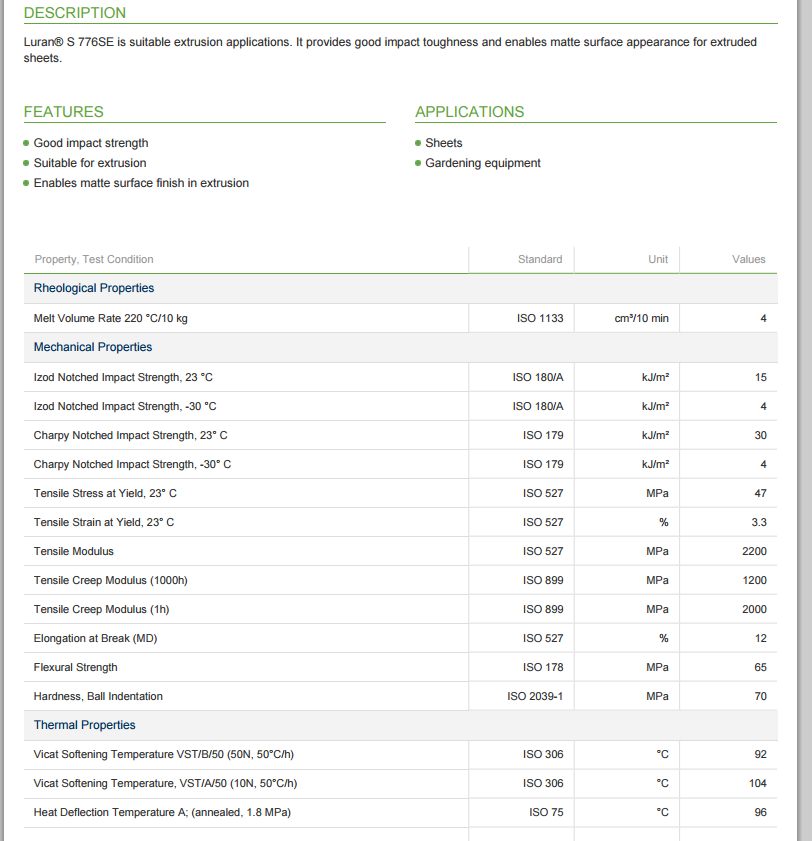Click 'ISO 179' in the Charpy -30° C row

(x=543, y=464)
